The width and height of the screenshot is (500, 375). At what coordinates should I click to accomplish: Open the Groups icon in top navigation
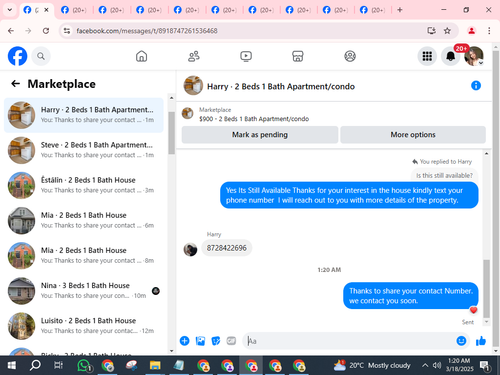[x=350, y=56]
